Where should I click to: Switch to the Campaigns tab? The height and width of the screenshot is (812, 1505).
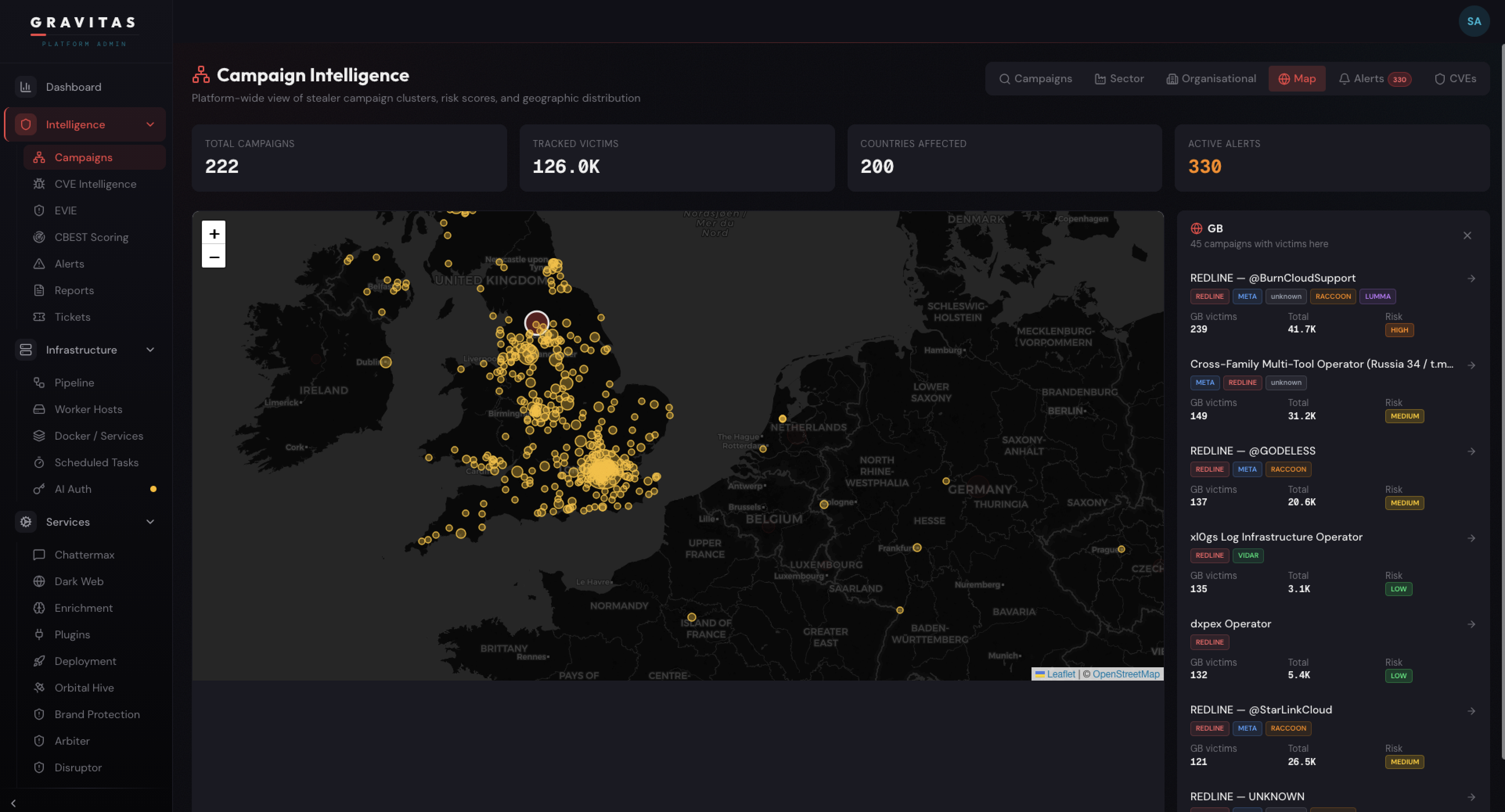[x=1035, y=79]
